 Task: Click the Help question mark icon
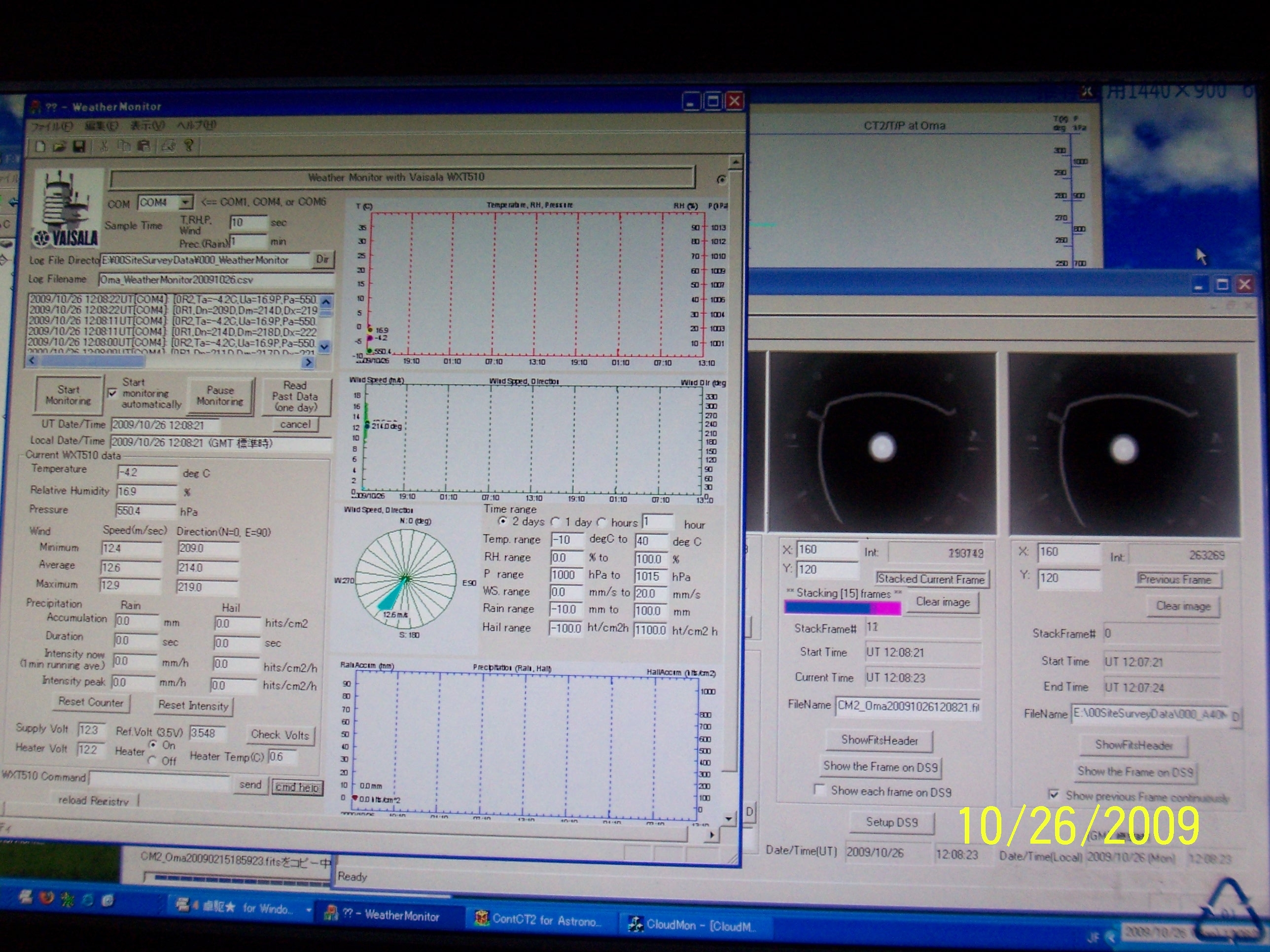coord(188,146)
